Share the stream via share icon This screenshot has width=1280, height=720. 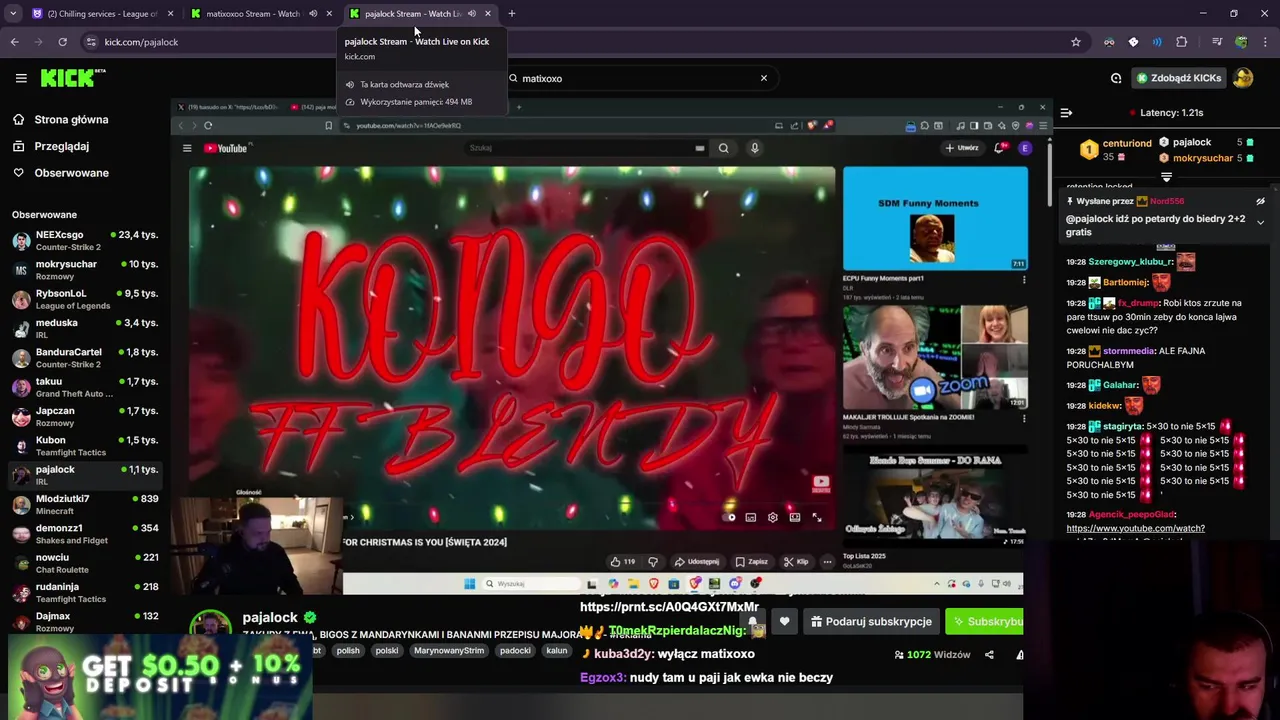989,655
